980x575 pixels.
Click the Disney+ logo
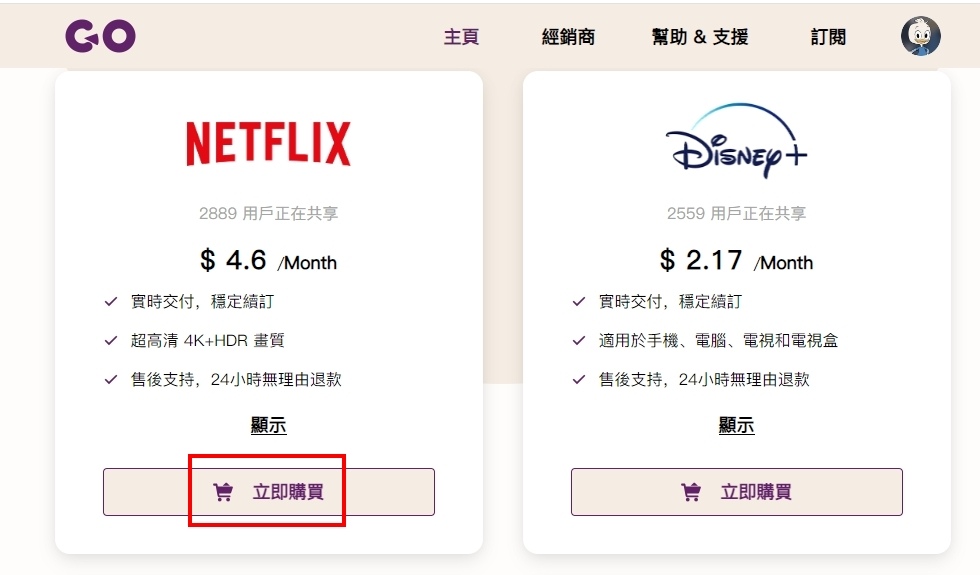pos(736,141)
